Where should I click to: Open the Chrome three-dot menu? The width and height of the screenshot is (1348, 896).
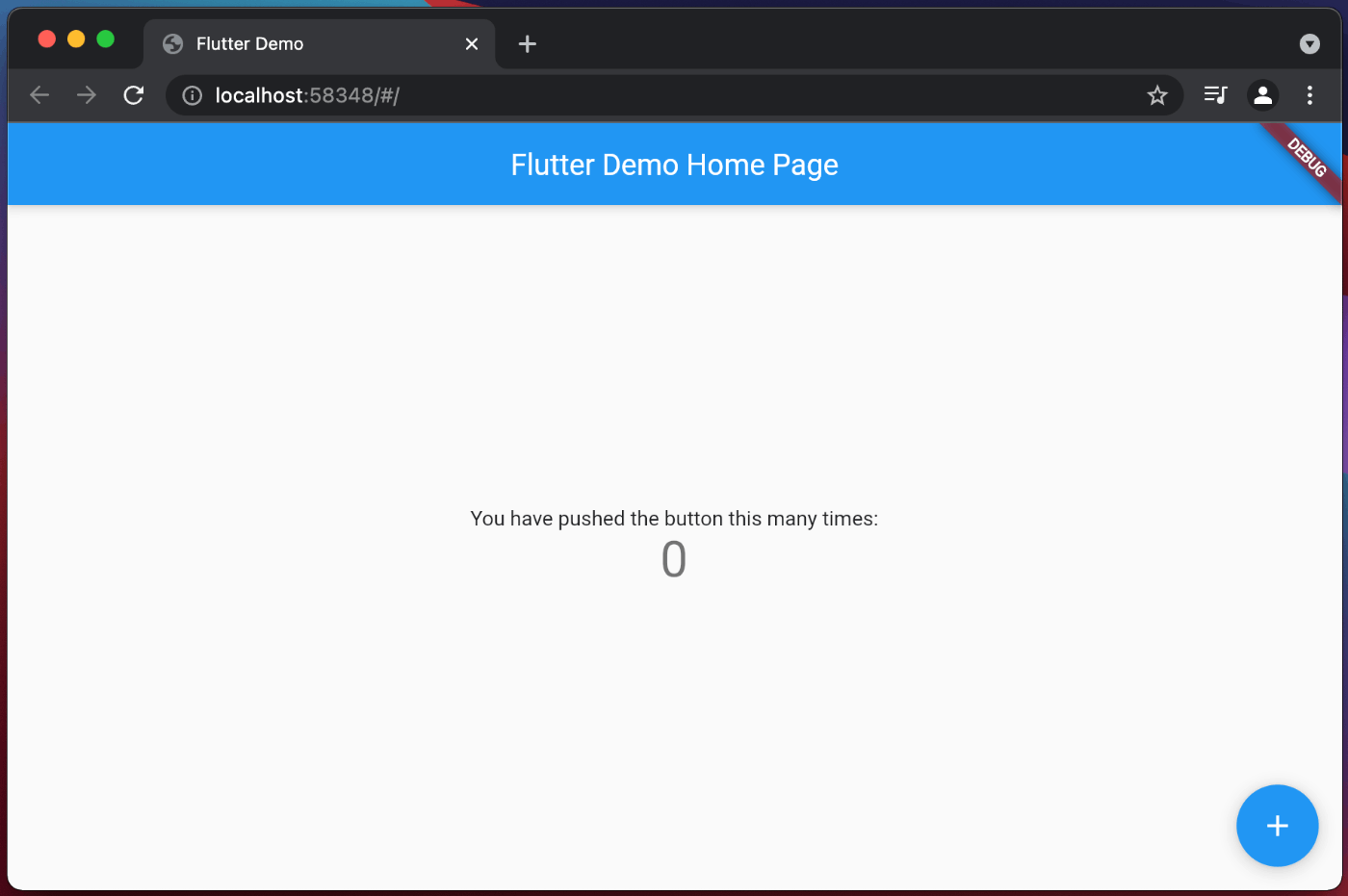pos(1309,95)
